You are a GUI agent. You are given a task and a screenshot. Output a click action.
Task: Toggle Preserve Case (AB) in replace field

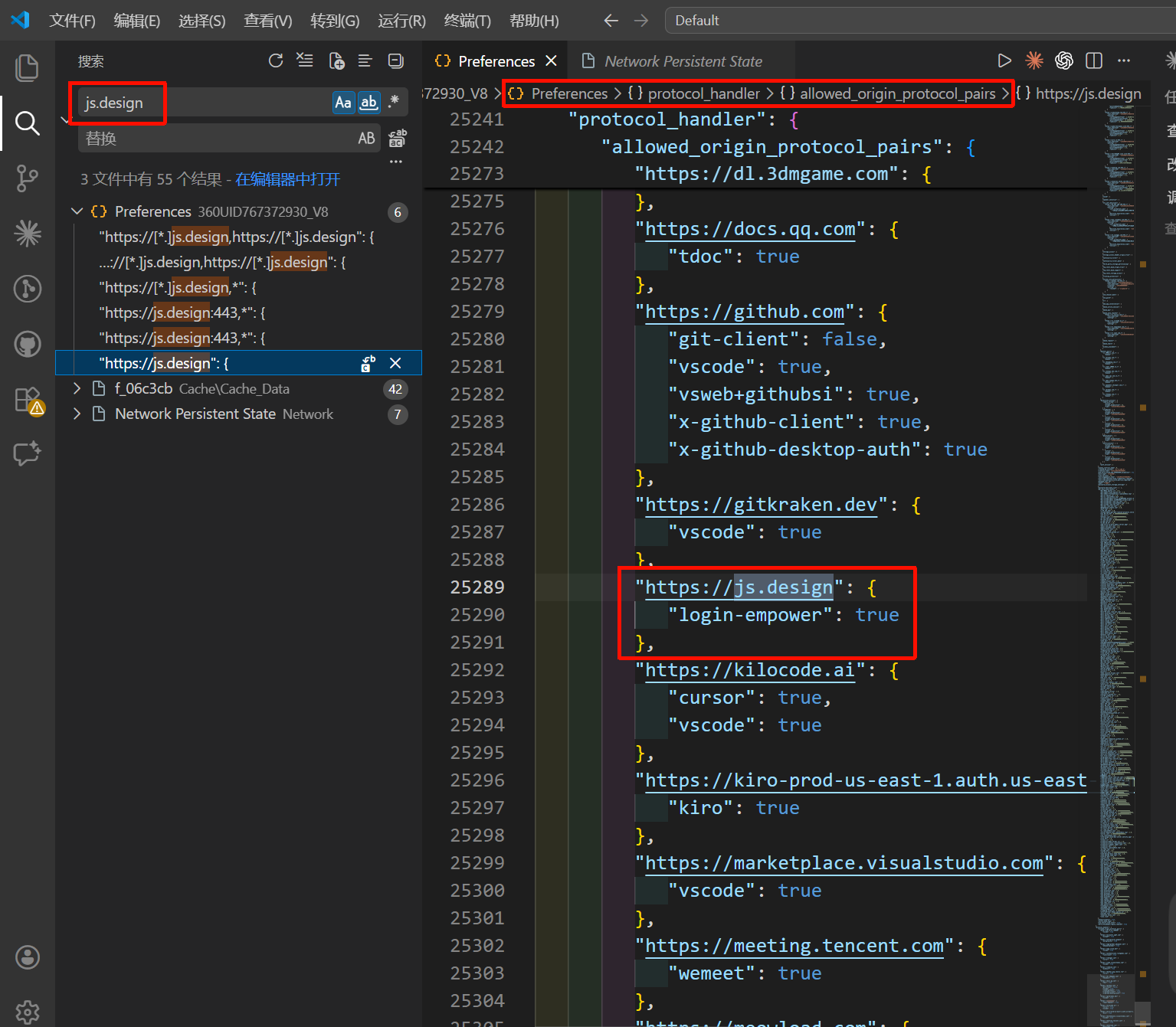click(366, 139)
